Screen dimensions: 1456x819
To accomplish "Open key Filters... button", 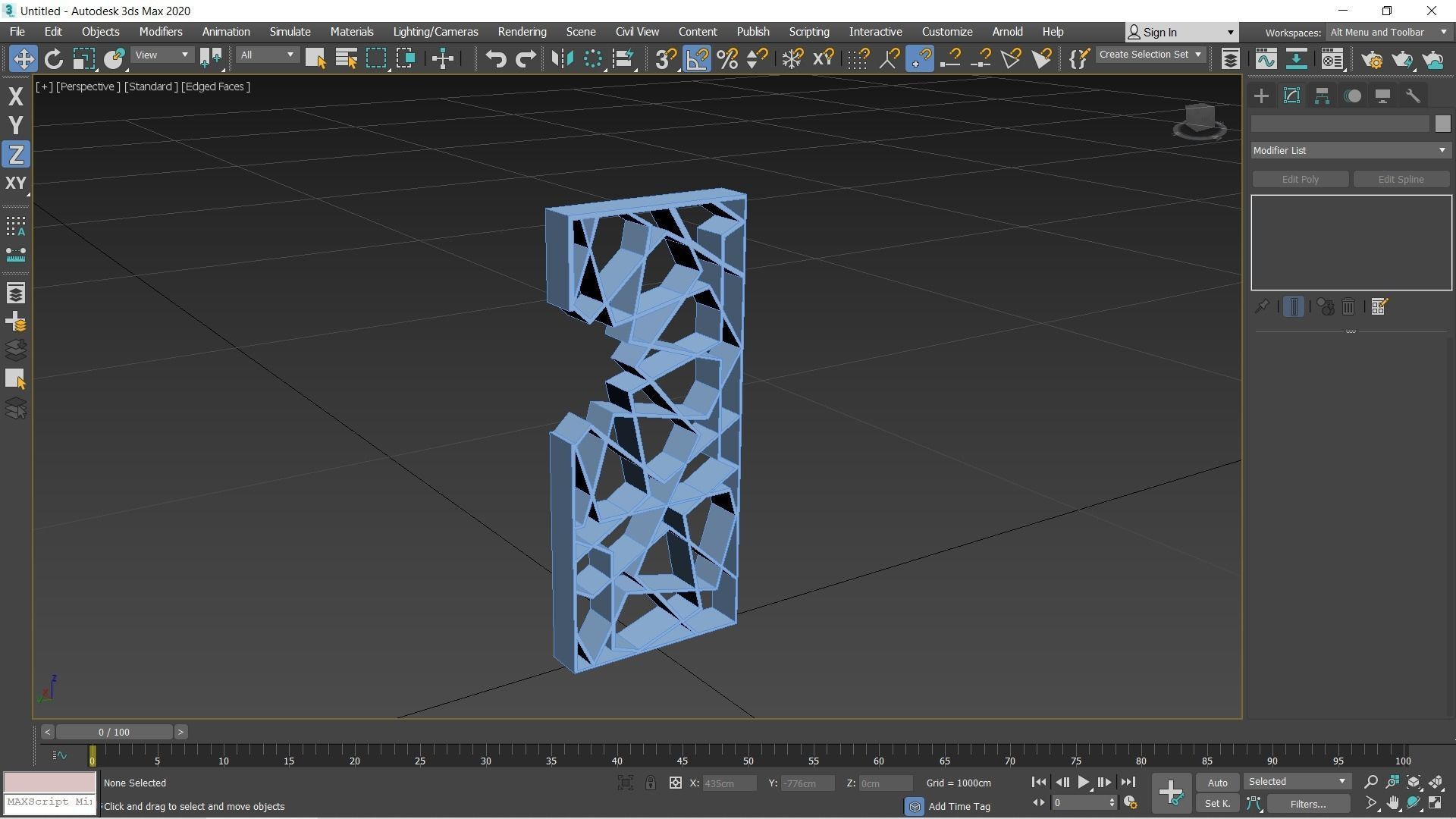I will 1308,804.
